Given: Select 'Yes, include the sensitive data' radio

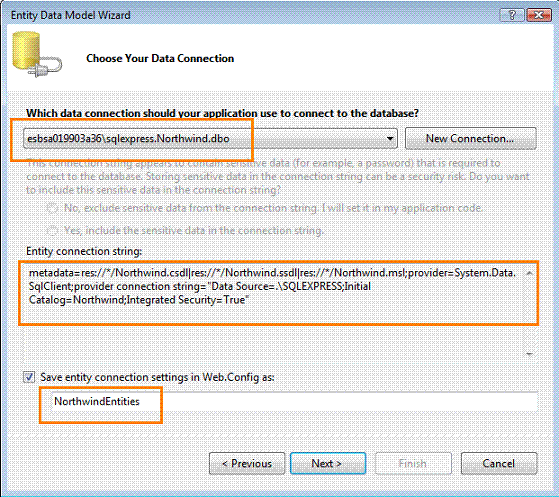Looking at the screenshot, I should 52,231.
